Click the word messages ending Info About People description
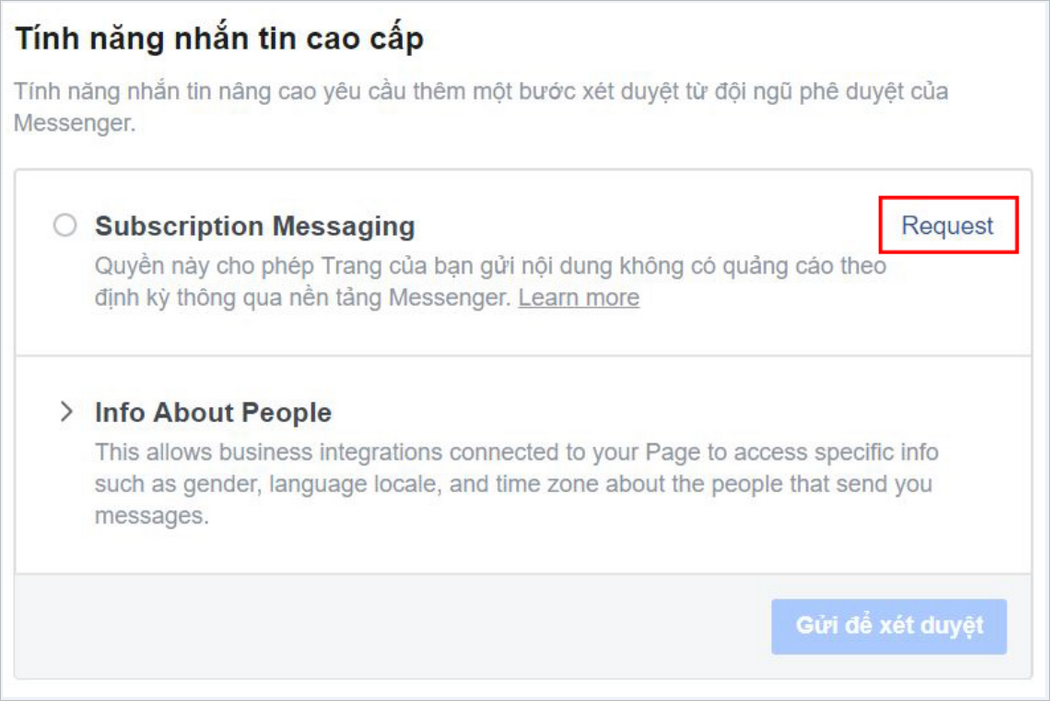This screenshot has width=1050, height=701. click(152, 518)
